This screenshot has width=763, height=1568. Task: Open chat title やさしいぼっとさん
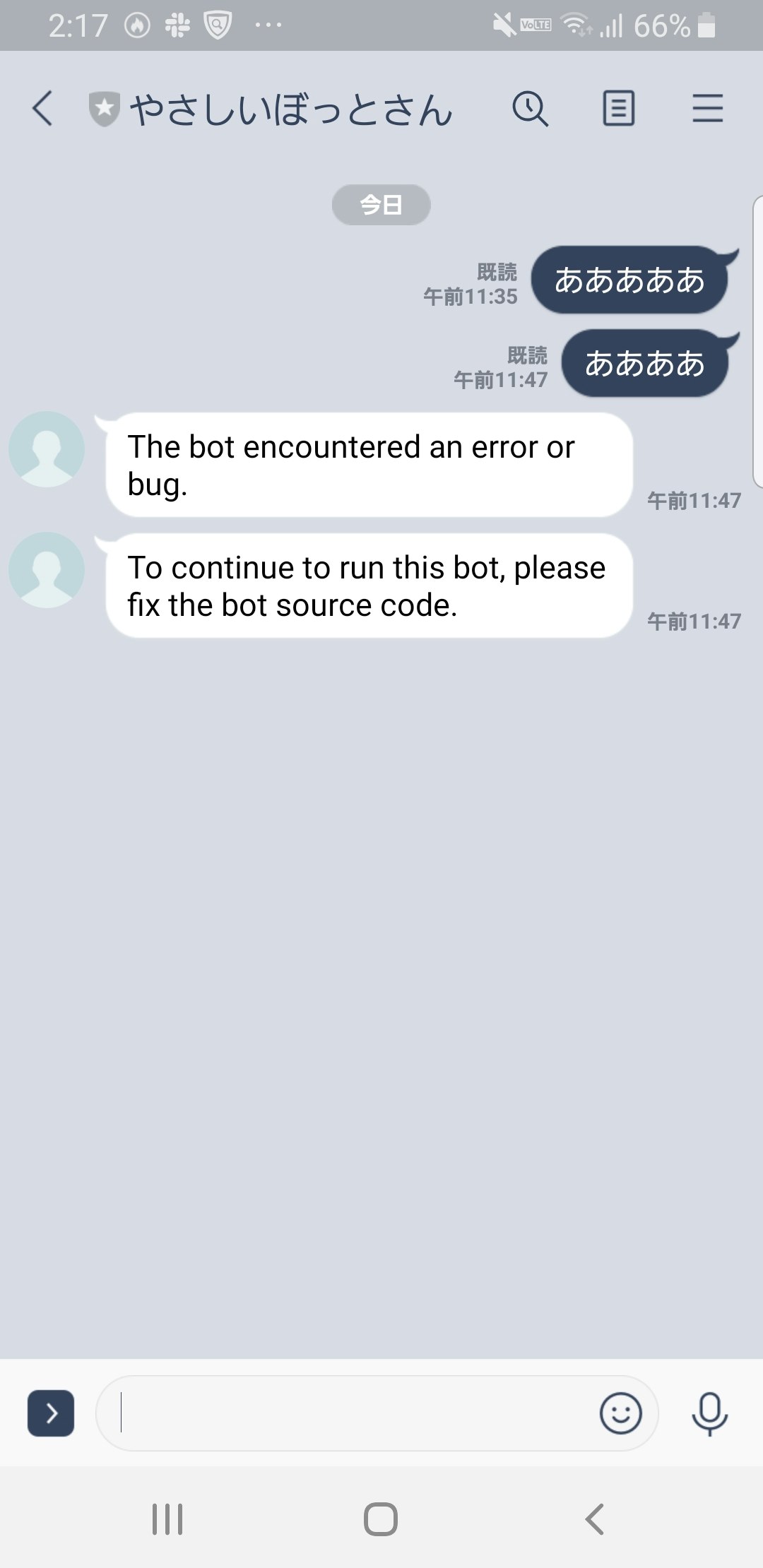coord(290,110)
